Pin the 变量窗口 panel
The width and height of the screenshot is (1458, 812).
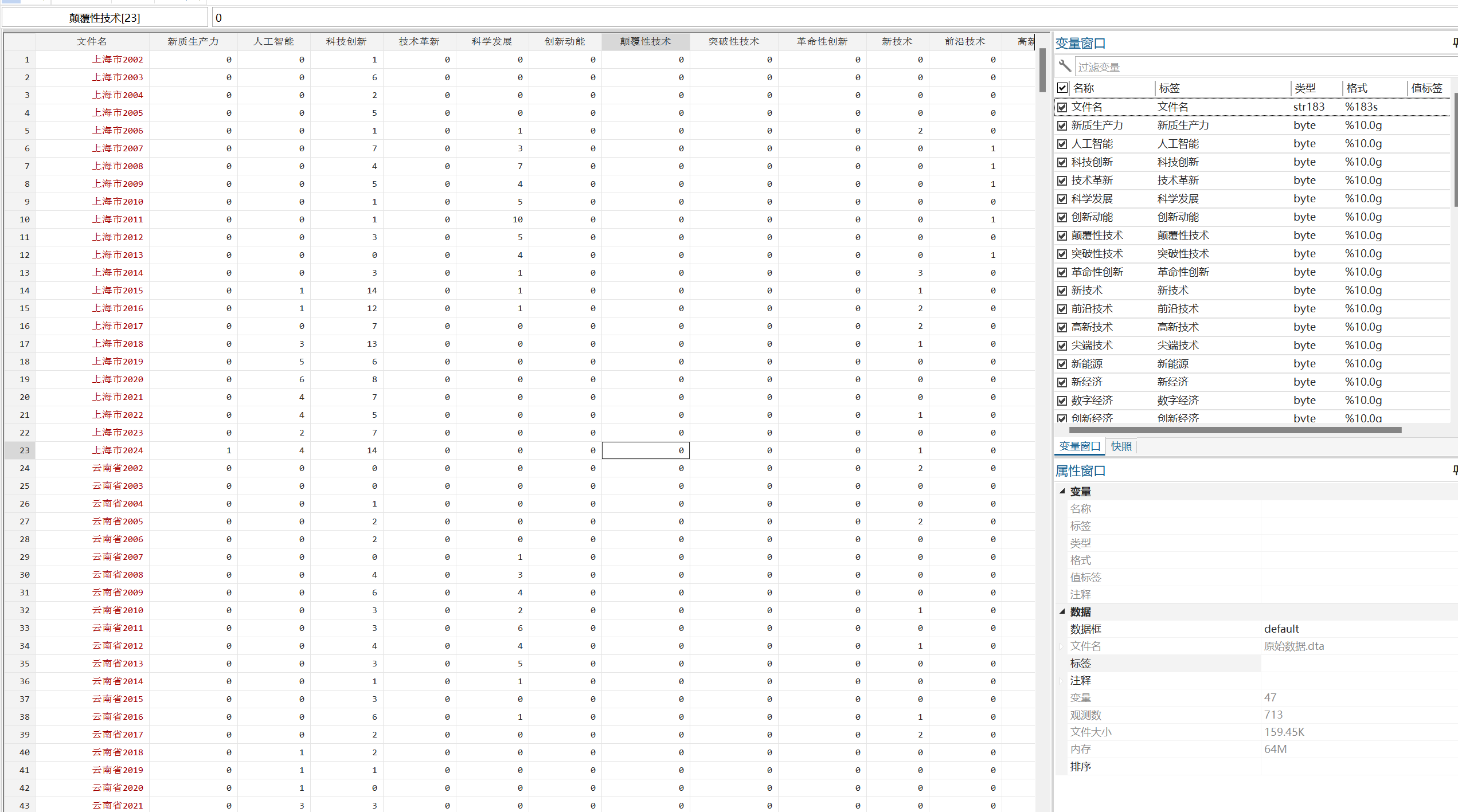click(1455, 43)
